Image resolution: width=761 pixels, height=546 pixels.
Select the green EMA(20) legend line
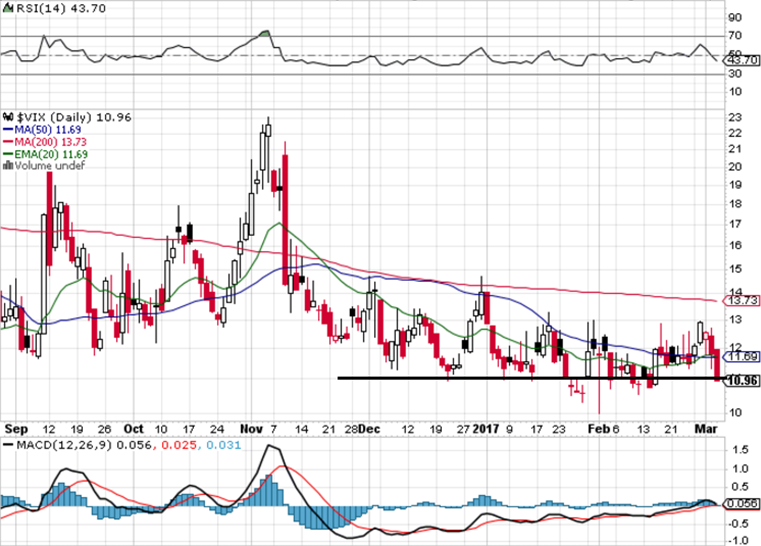(x=8, y=154)
